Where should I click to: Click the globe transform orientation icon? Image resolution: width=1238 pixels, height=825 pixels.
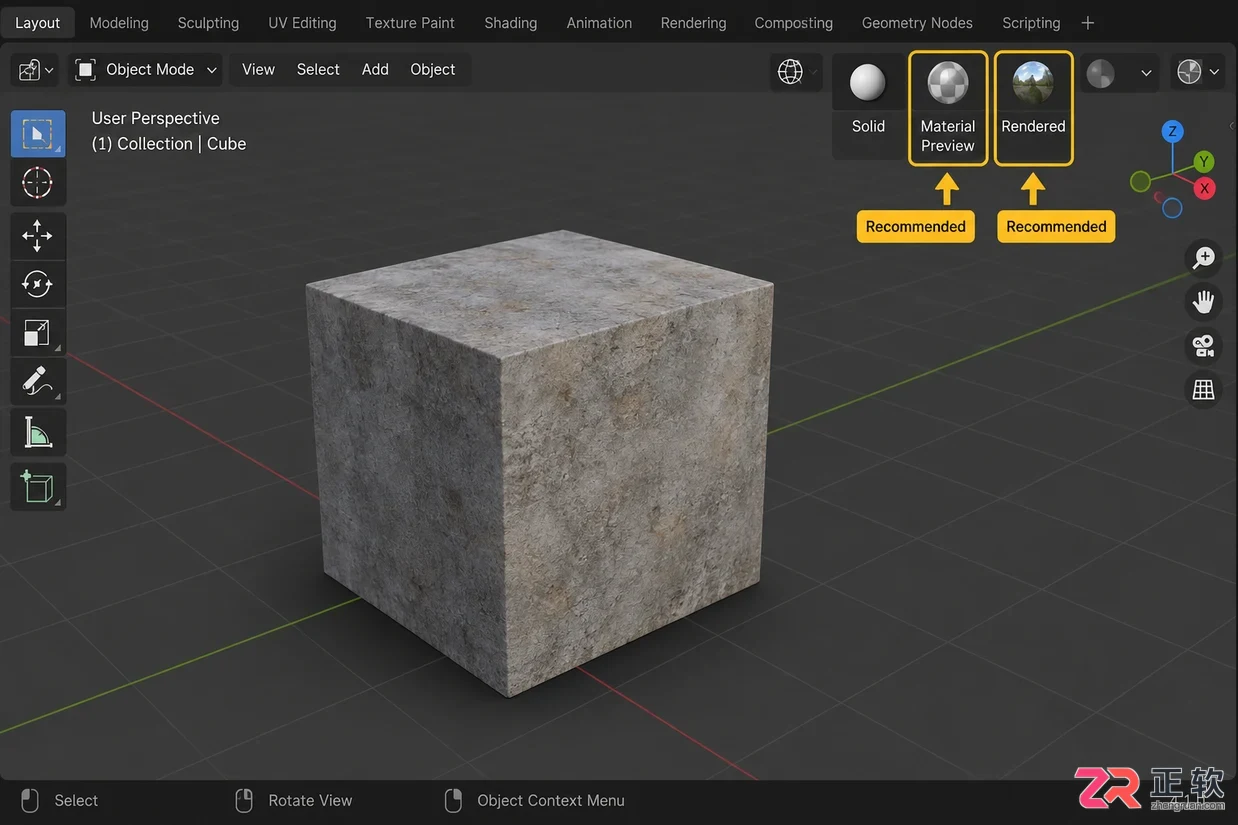tap(790, 71)
